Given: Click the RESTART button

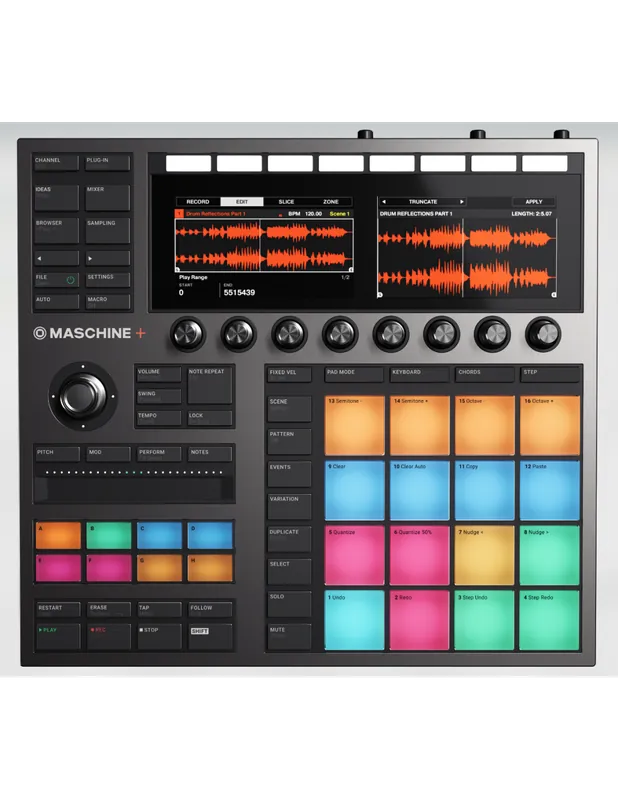Looking at the screenshot, I should [x=58, y=610].
